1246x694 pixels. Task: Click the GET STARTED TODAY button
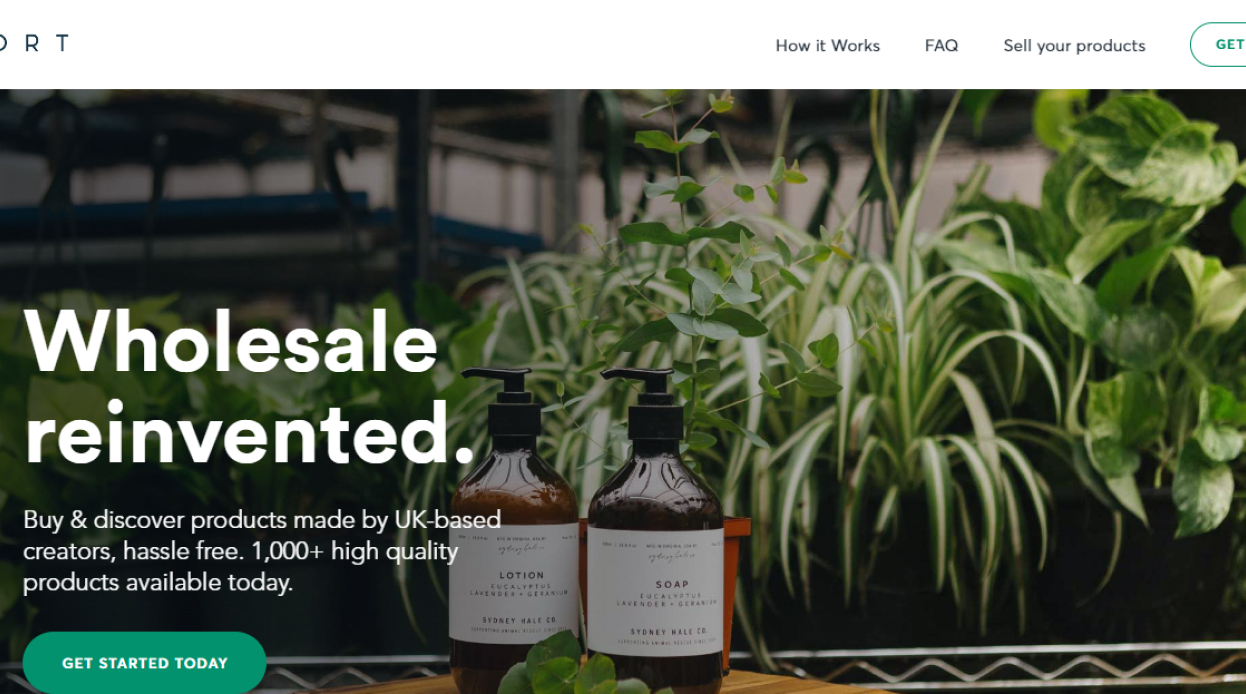tap(144, 662)
